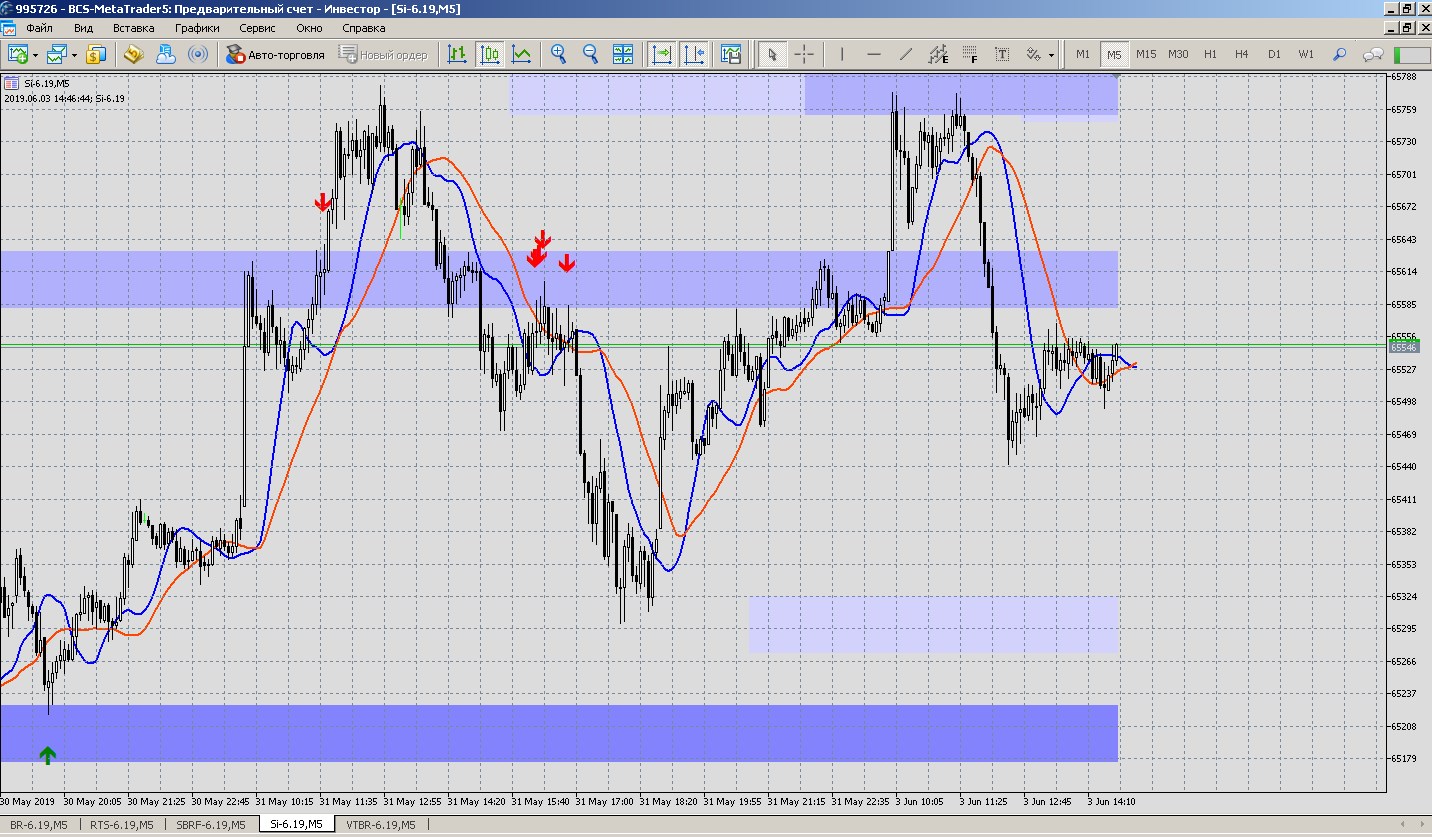Tile chart windows icon

(623, 54)
